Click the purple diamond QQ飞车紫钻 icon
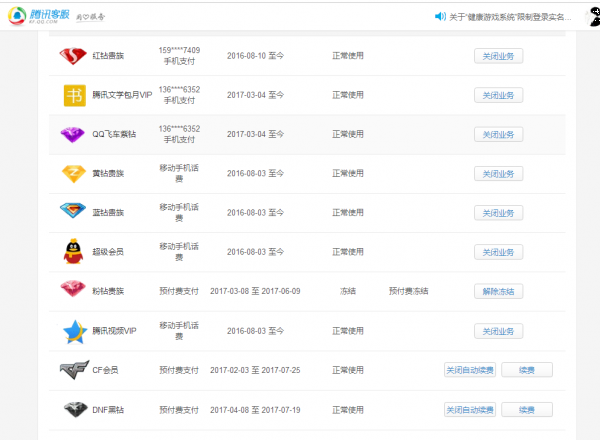The width and height of the screenshot is (600, 440). click(73, 134)
